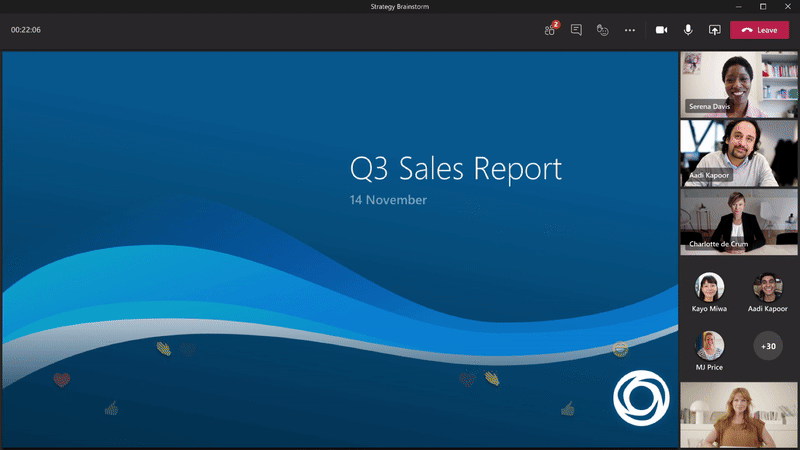The height and width of the screenshot is (450, 800).
Task: Click the Share content icon
Action: [x=714, y=30]
